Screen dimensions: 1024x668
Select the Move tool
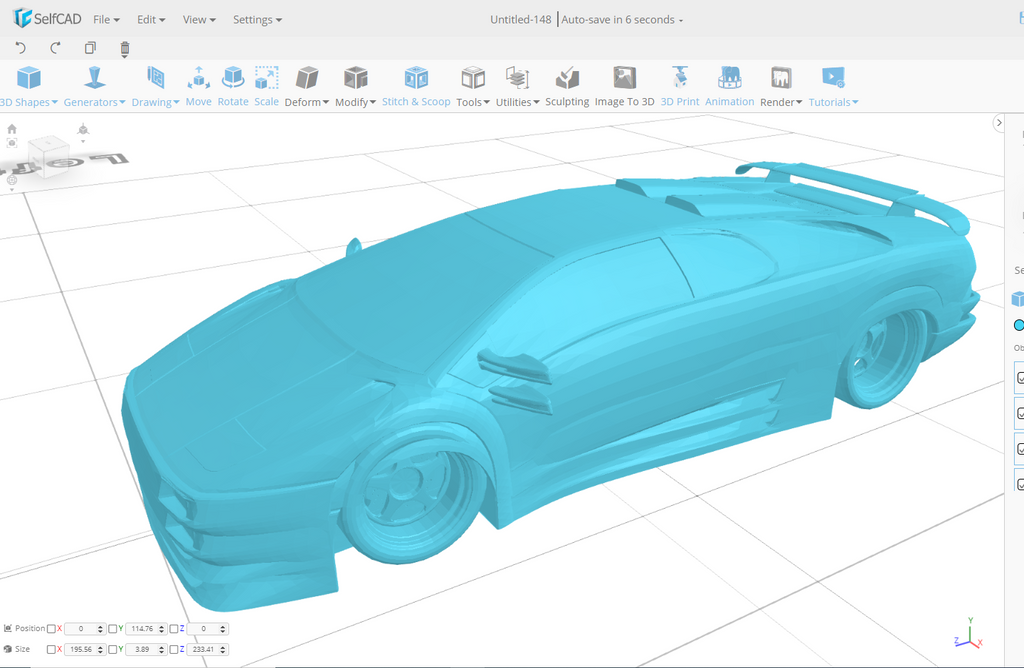coord(198,85)
